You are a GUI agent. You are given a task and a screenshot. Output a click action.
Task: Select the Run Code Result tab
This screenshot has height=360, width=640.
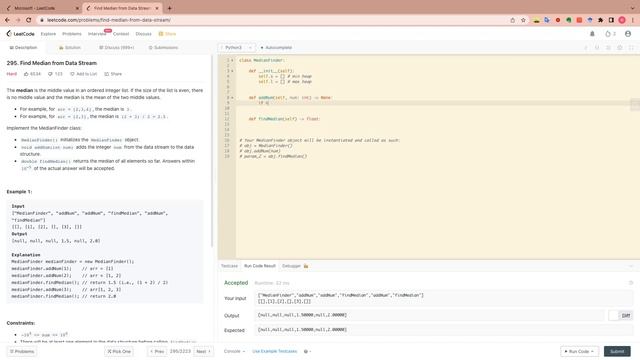click(260, 266)
